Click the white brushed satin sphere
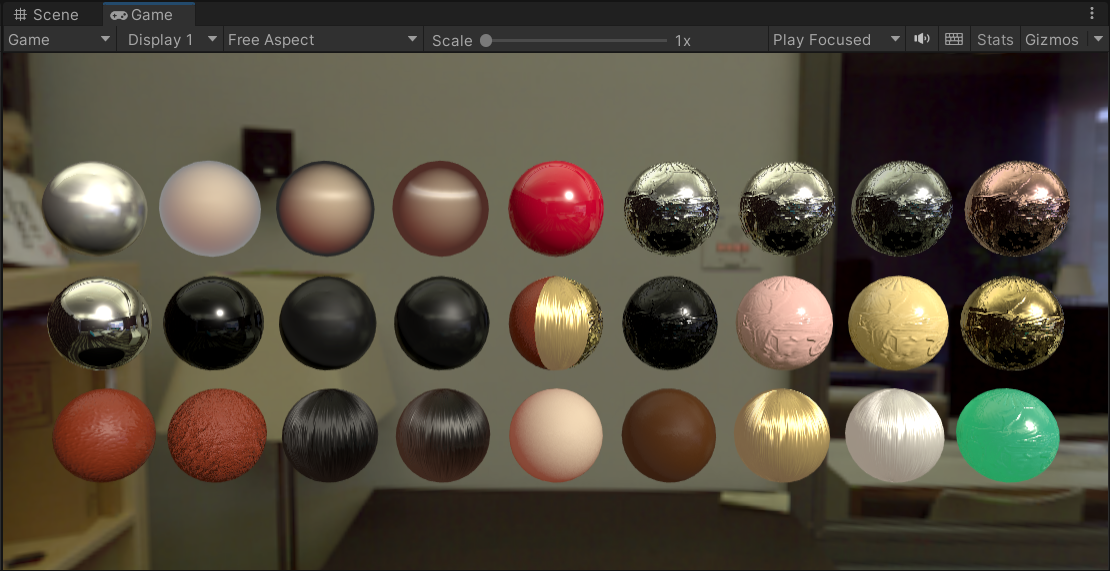Screen dimensions: 1110x571 [895, 435]
